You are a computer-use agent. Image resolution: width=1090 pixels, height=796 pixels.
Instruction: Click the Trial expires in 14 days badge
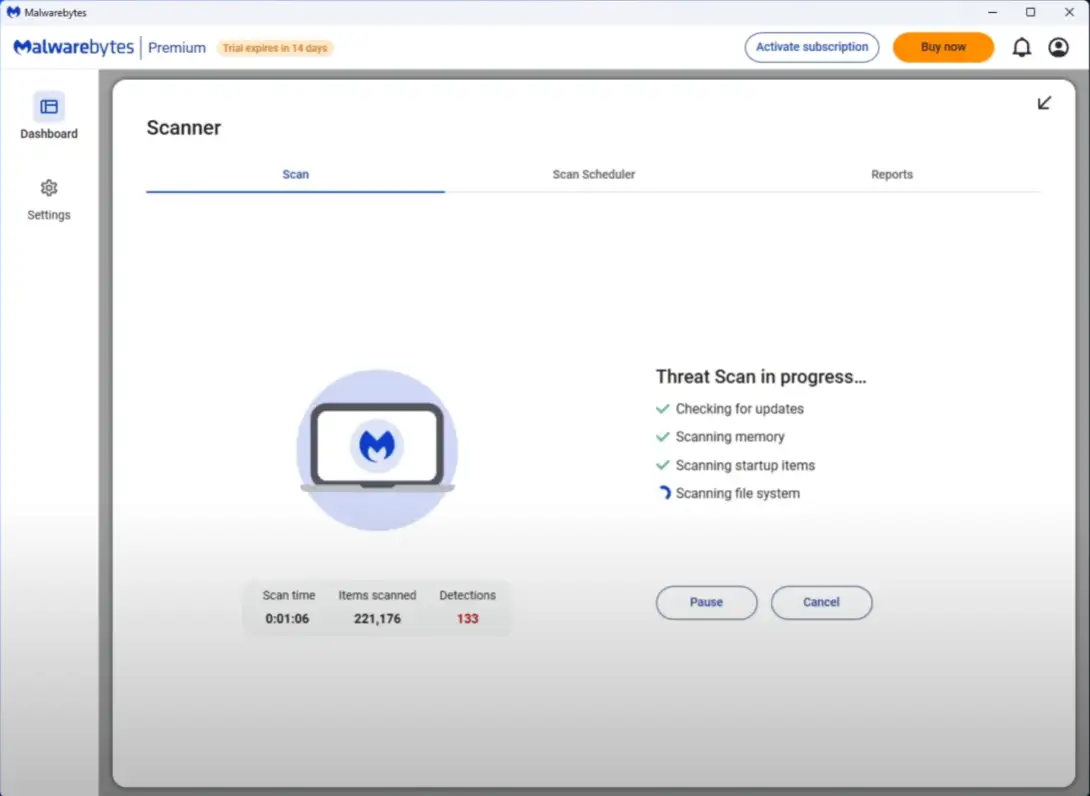[x=275, y=48]
